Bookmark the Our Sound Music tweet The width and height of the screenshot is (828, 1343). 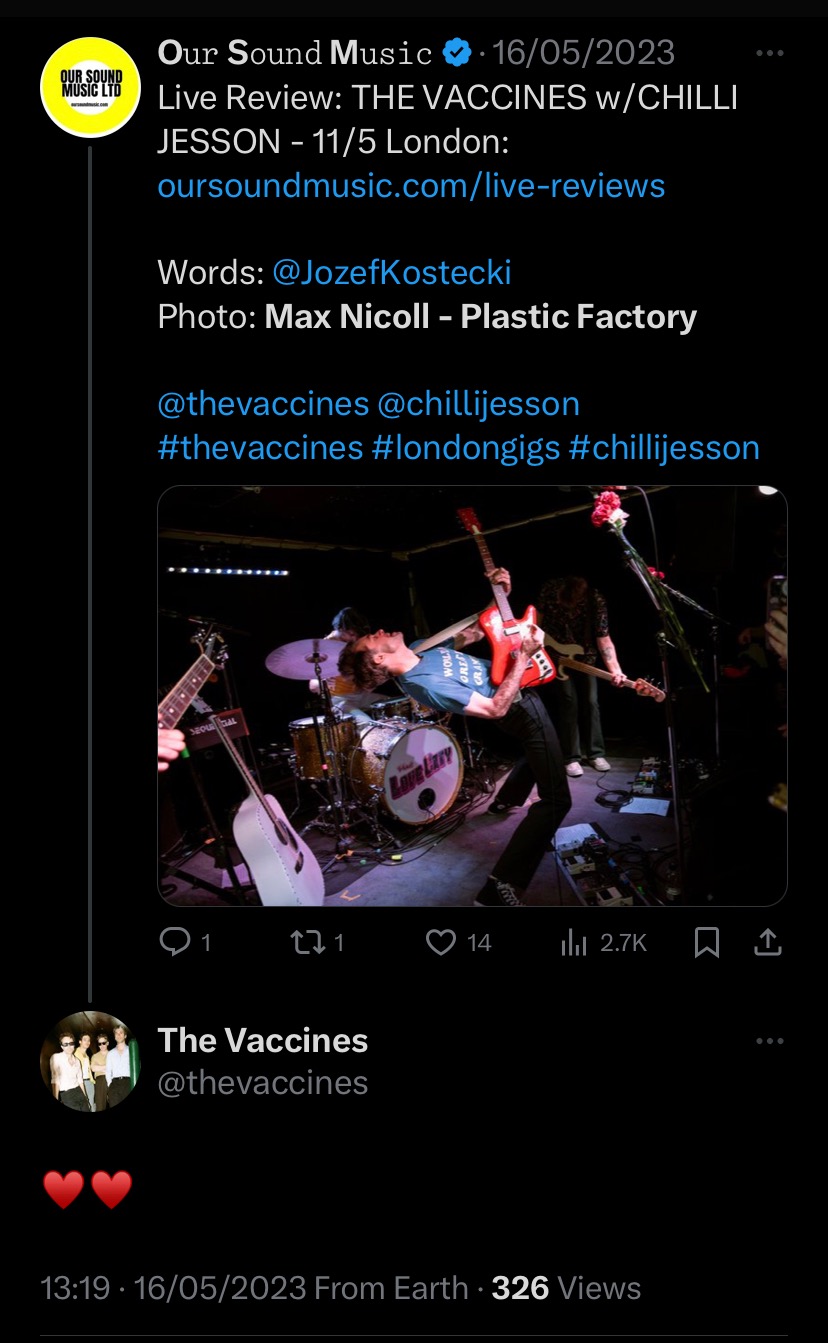pyautogui.click(x=707, y=942)
